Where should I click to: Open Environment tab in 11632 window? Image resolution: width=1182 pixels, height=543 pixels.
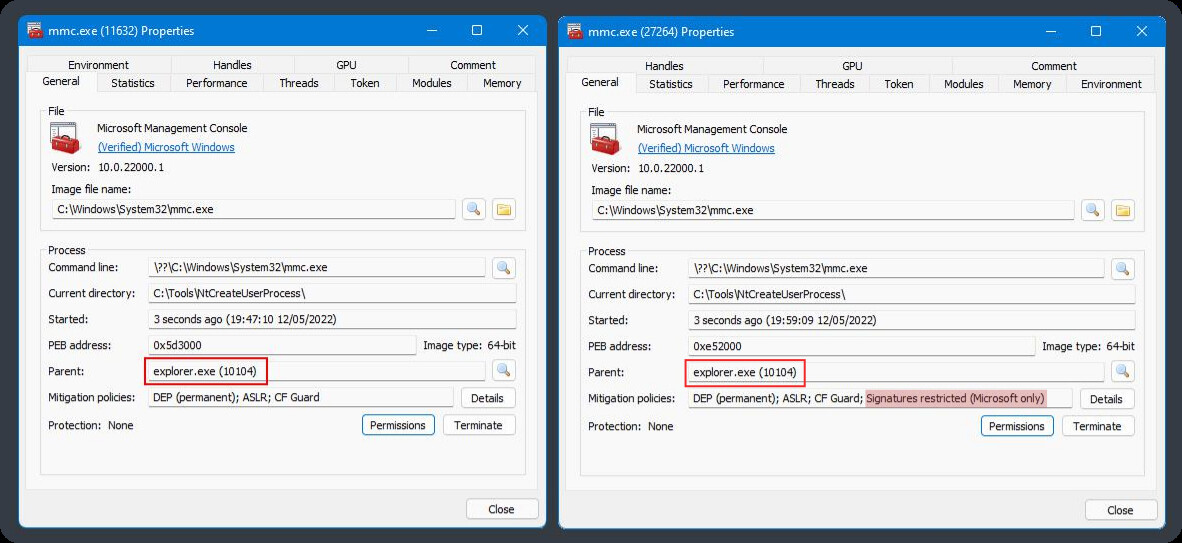click(98, 65)
